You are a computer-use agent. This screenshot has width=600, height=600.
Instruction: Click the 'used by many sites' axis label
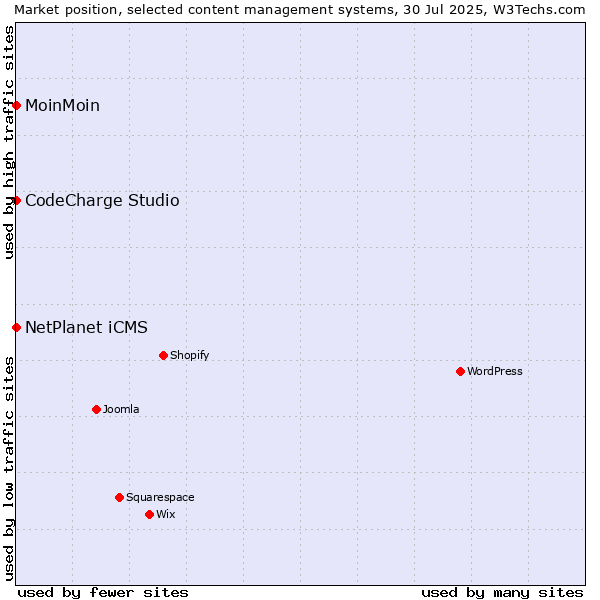pos(502,593)
